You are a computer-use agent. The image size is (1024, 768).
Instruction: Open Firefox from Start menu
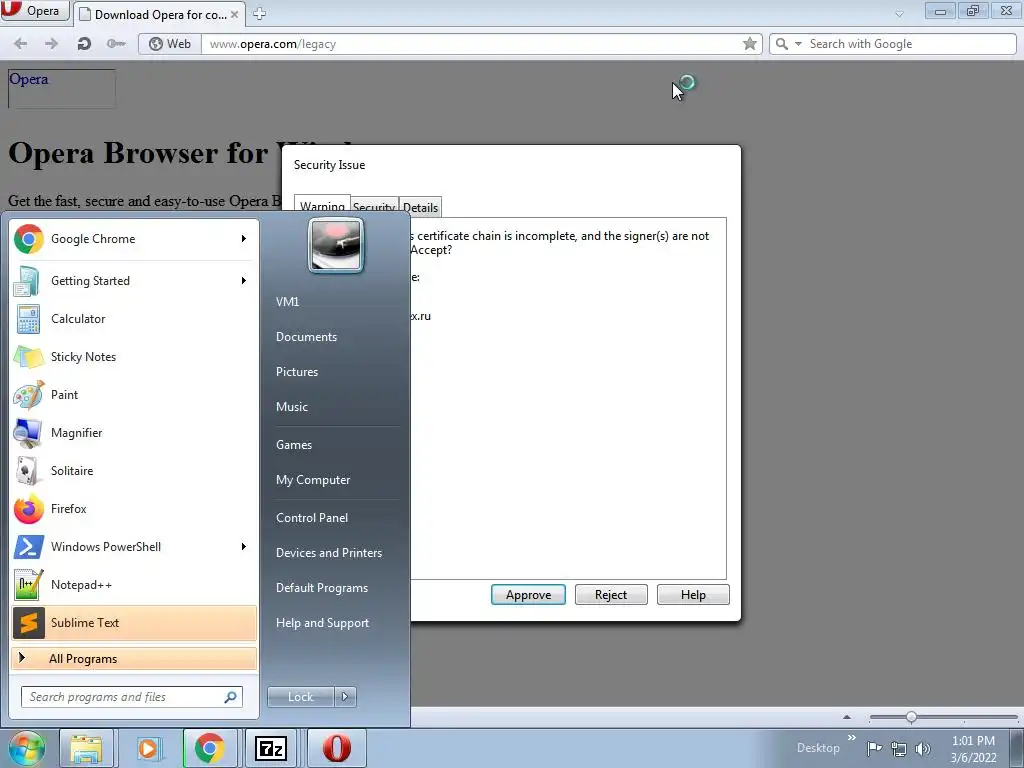134,509
